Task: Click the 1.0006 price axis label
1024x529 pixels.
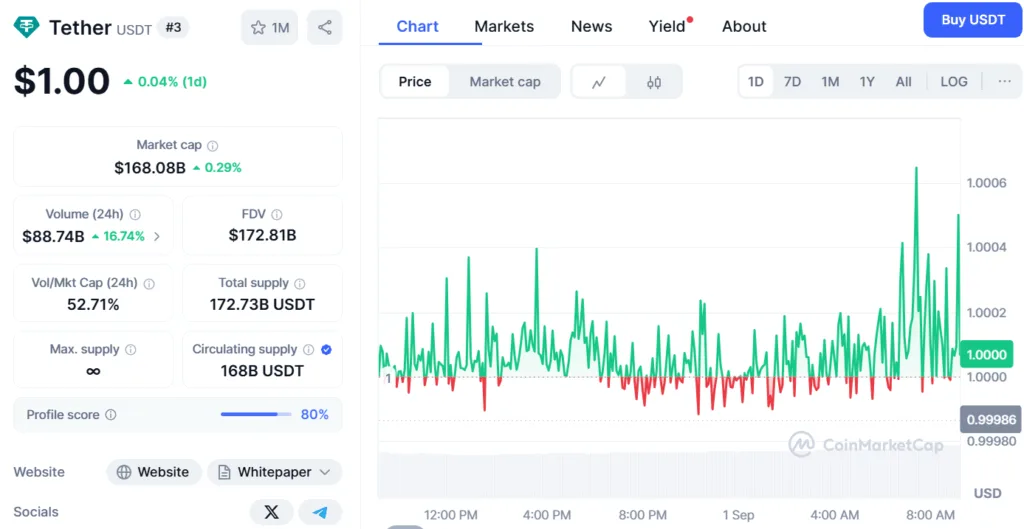Action: coord(987,182)
